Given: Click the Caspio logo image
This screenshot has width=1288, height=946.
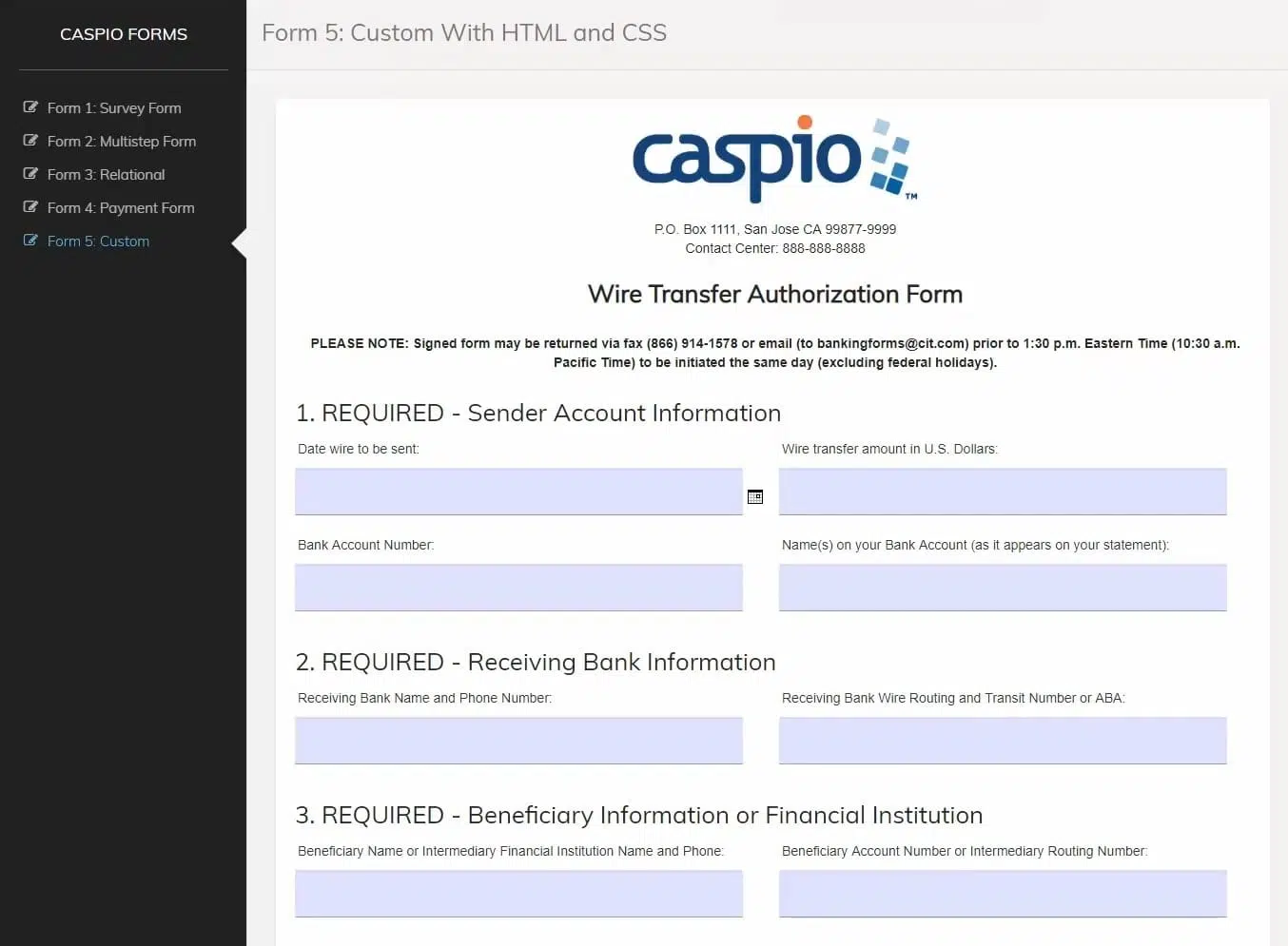Looking at the screenshot, I should click(774, 160).
